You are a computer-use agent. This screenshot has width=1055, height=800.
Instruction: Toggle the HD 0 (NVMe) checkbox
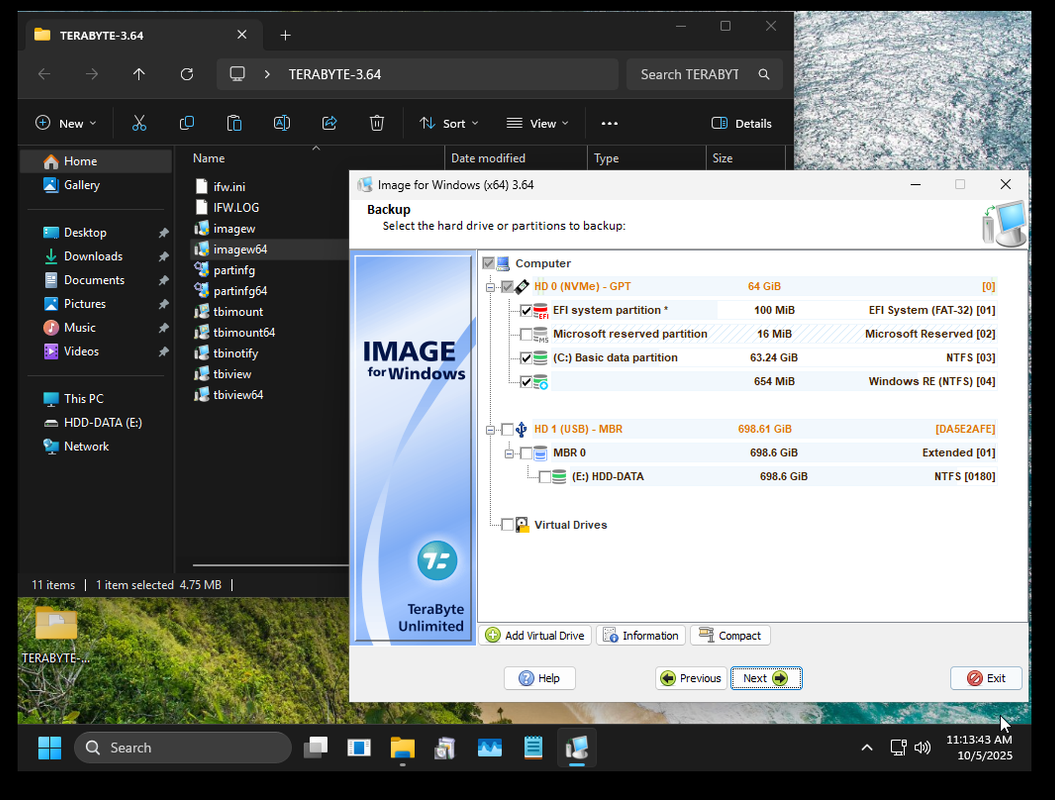[507, 287]
